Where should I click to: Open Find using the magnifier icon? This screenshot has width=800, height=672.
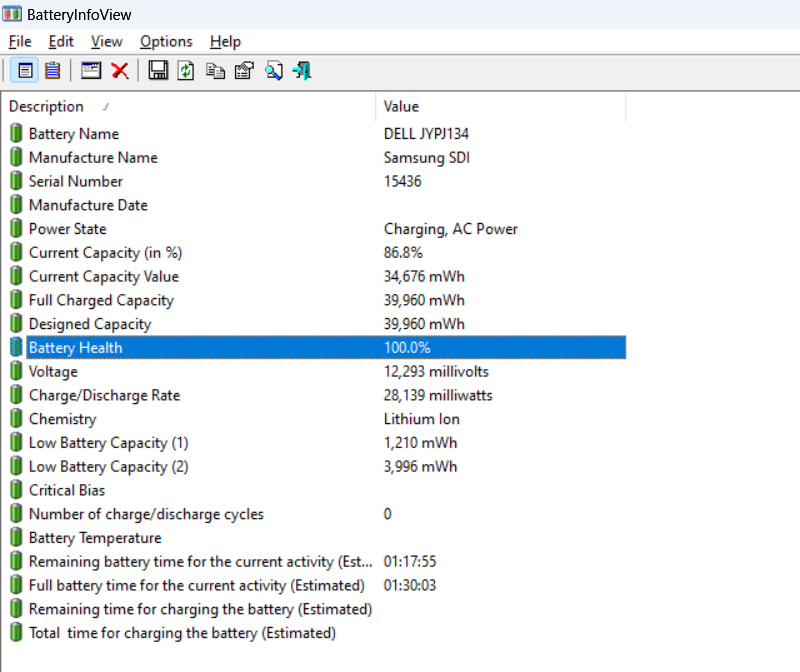273,70
